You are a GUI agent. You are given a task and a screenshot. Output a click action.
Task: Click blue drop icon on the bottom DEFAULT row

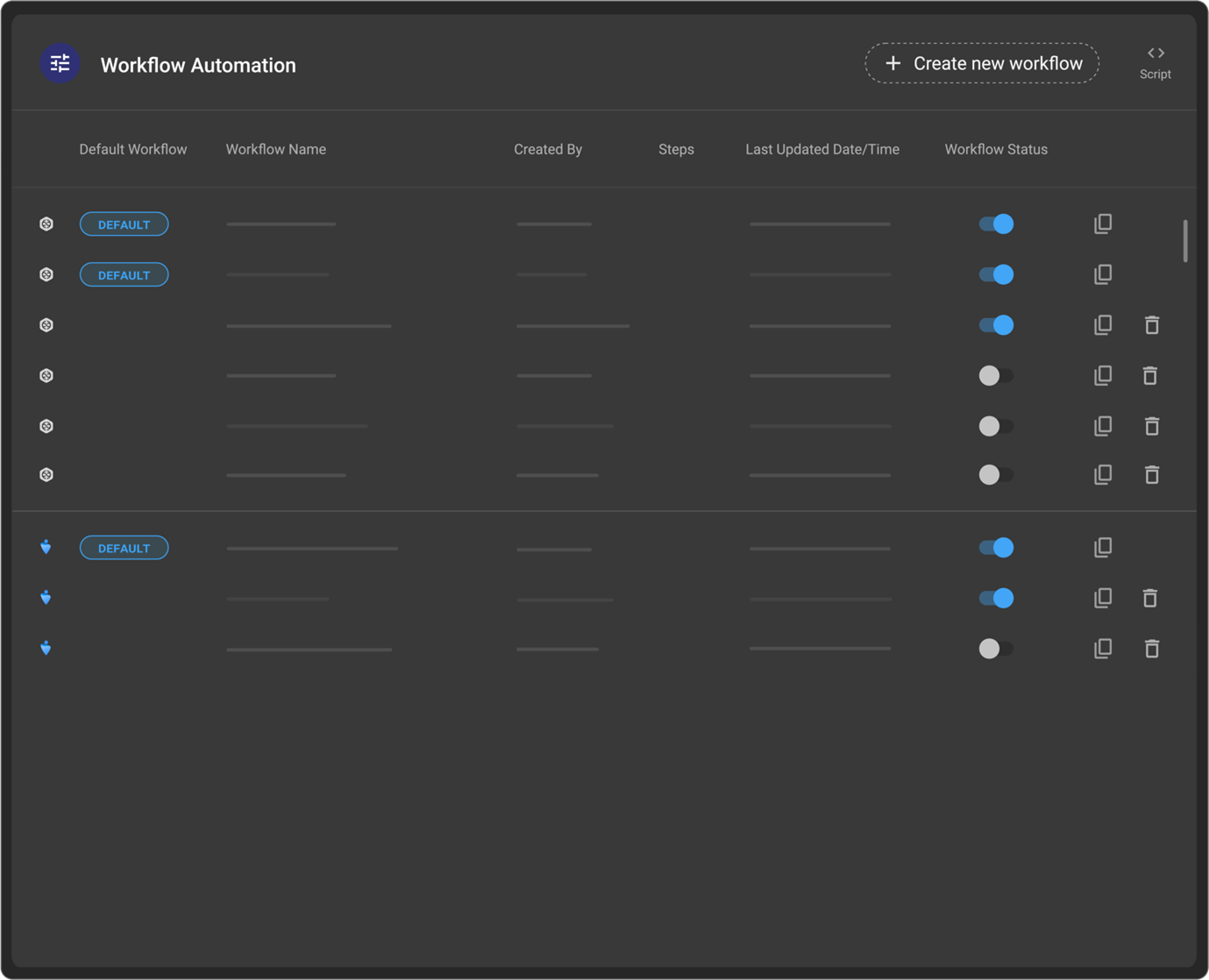[46, 548]
